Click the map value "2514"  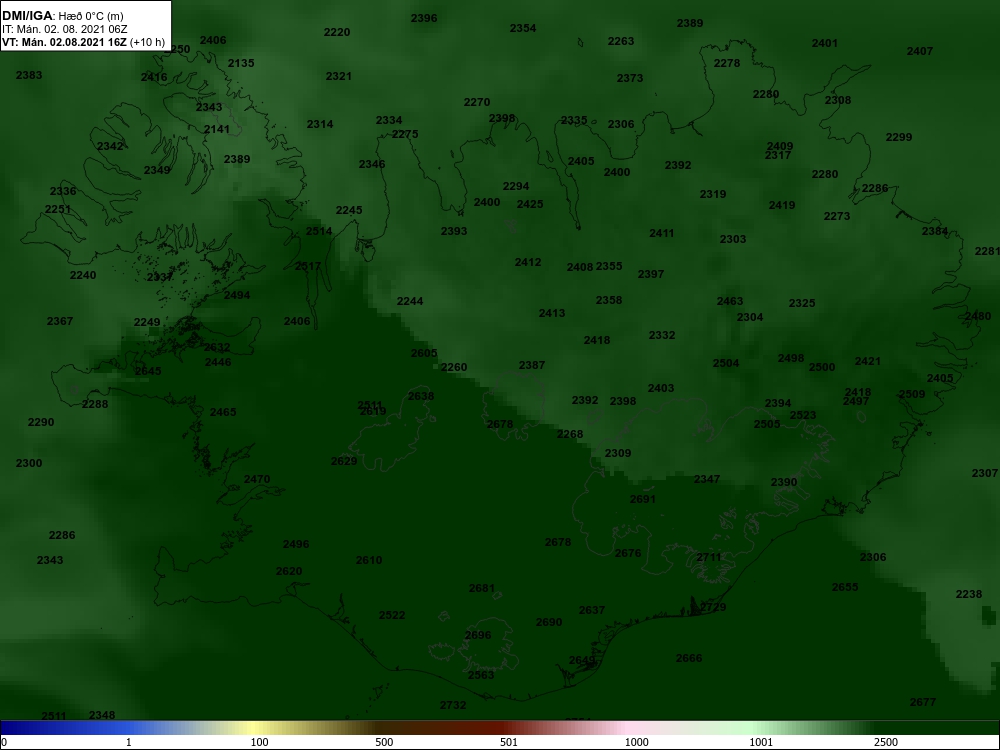click(319, 232)
